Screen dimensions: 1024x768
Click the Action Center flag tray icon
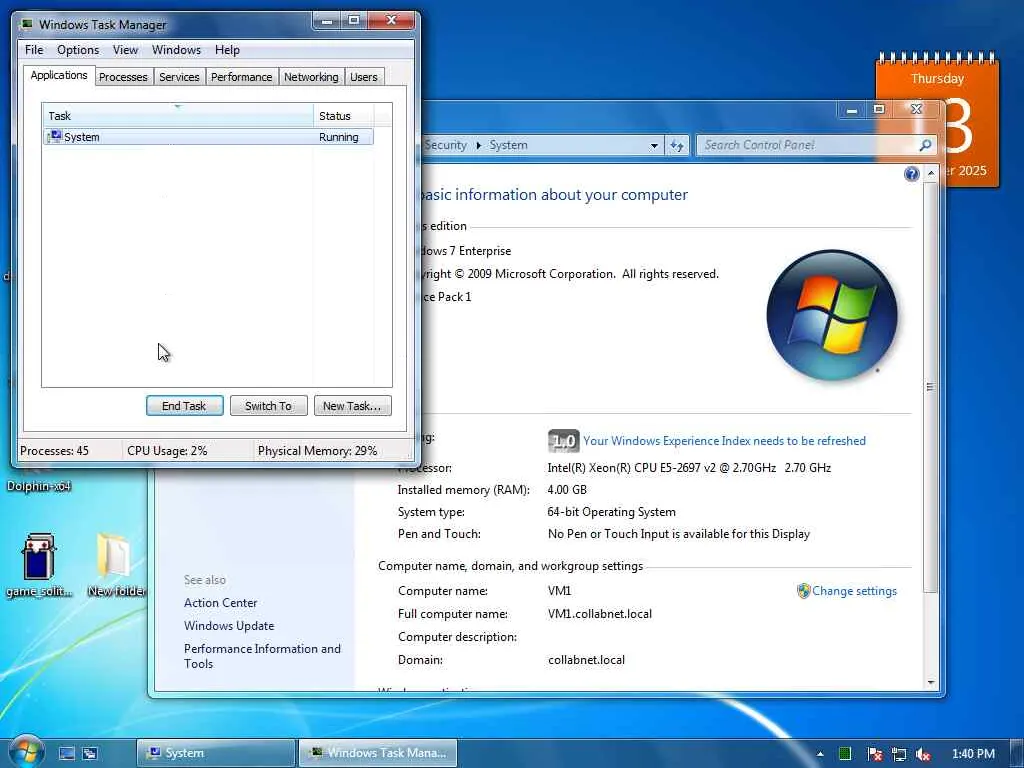click(x=874, y=754)
